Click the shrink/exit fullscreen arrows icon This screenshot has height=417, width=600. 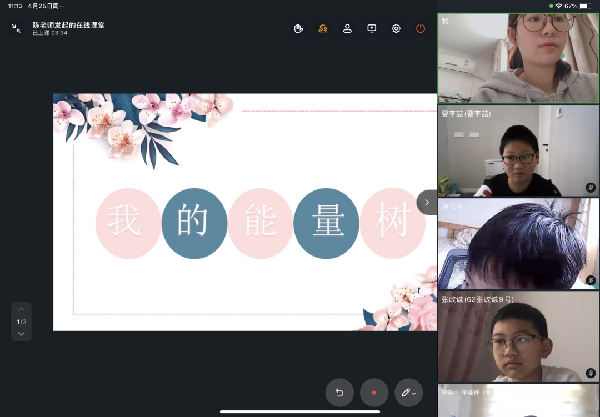(16, 28)
